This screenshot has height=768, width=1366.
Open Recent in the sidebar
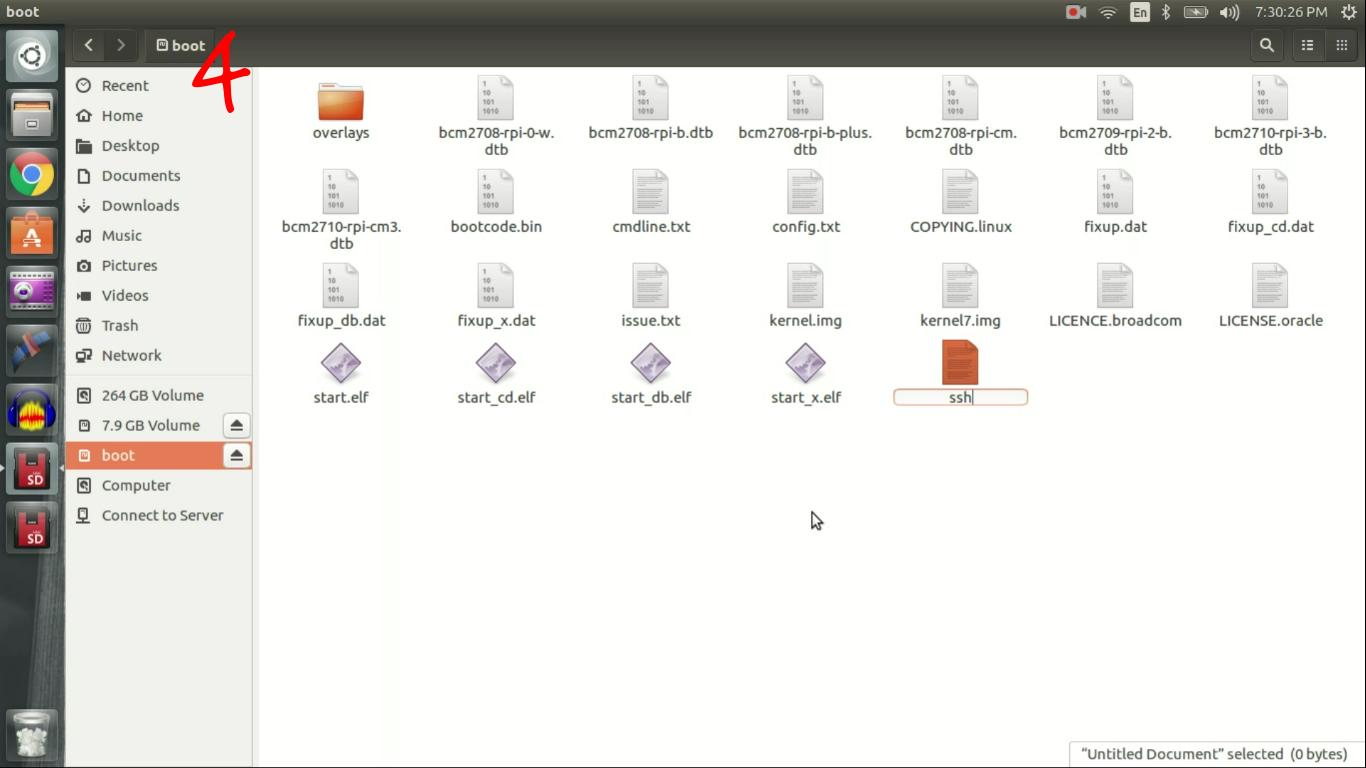158,86
